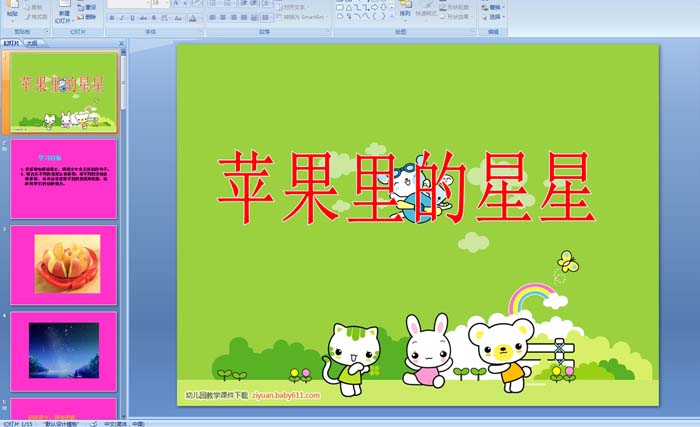This screenshot has height=427, width=700.
Task: Open the font size combo box
Action: point(160,4)
